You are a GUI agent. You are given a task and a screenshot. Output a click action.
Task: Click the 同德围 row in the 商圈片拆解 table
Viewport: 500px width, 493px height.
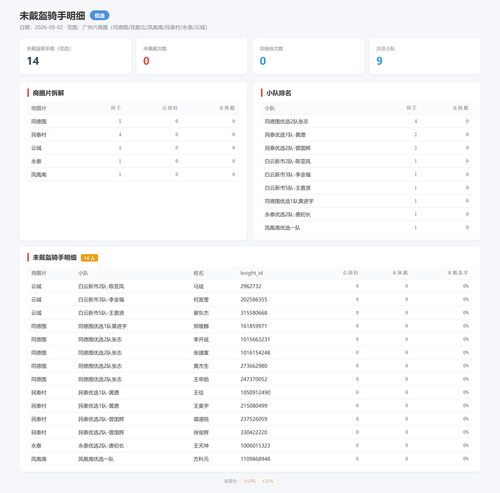point(133,121)
